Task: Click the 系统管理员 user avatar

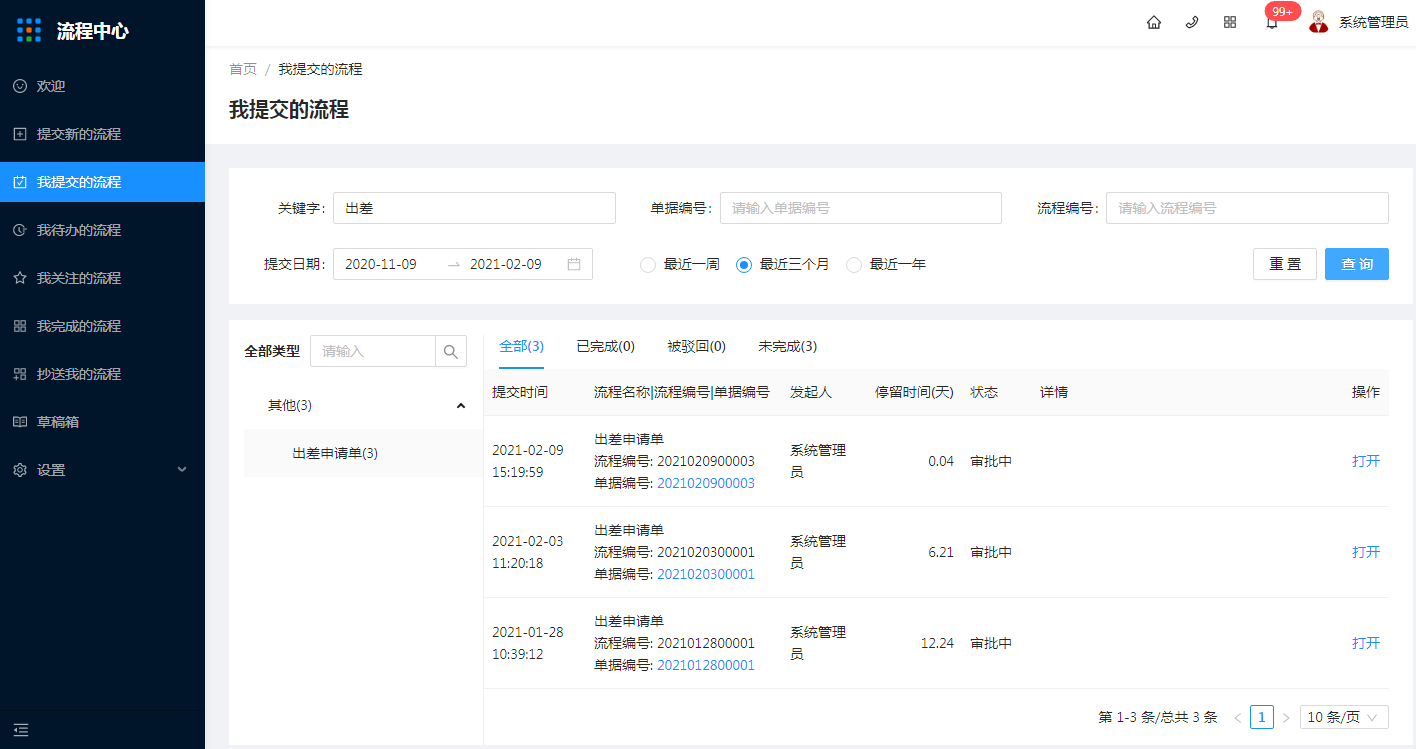Action: (1319, 21)
